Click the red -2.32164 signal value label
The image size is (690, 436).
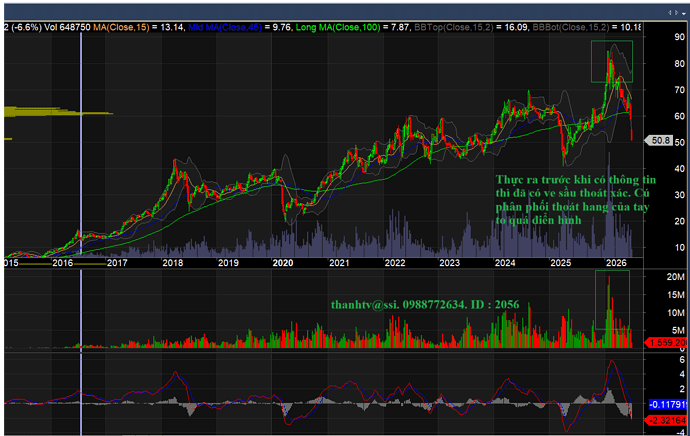pos(666,420)
